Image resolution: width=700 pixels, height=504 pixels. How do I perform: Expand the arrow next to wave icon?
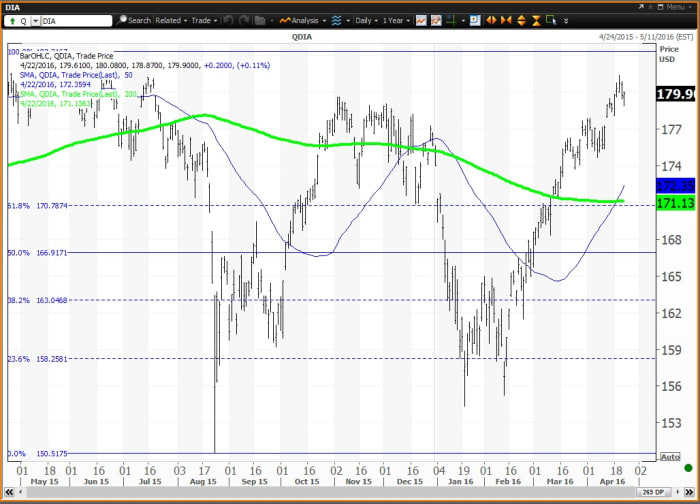coord(348,21)
